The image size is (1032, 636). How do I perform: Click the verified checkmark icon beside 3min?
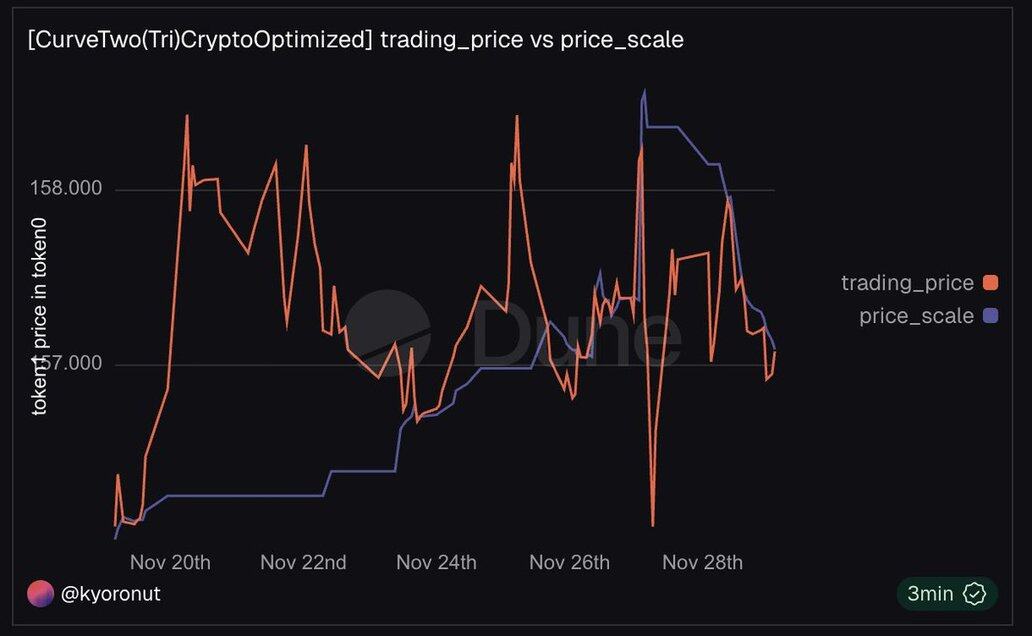pos(973,594)
